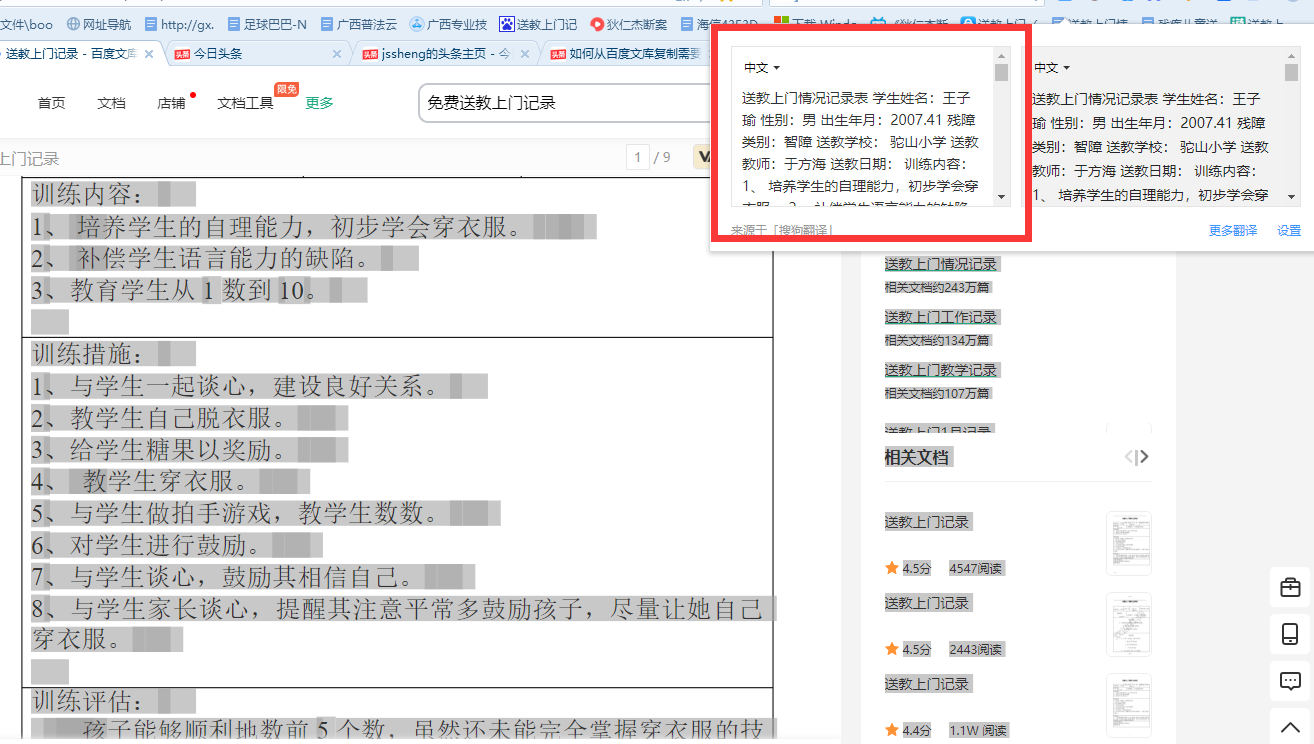Viewport: 1314px width, 744px height.
Task: Click the next arrow beside 相关文档 heading
Action: coord(1142,456)
